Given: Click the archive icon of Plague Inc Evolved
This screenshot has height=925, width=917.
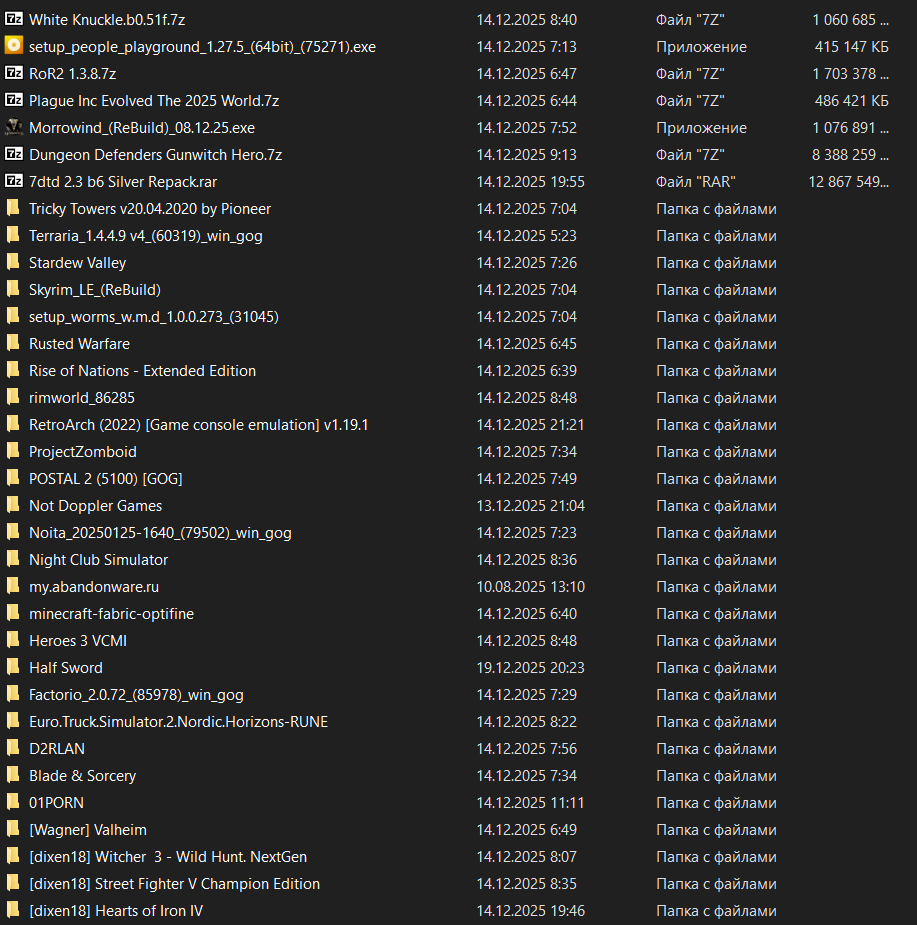Looking at the screenshot, I should (x=14, y=100).
